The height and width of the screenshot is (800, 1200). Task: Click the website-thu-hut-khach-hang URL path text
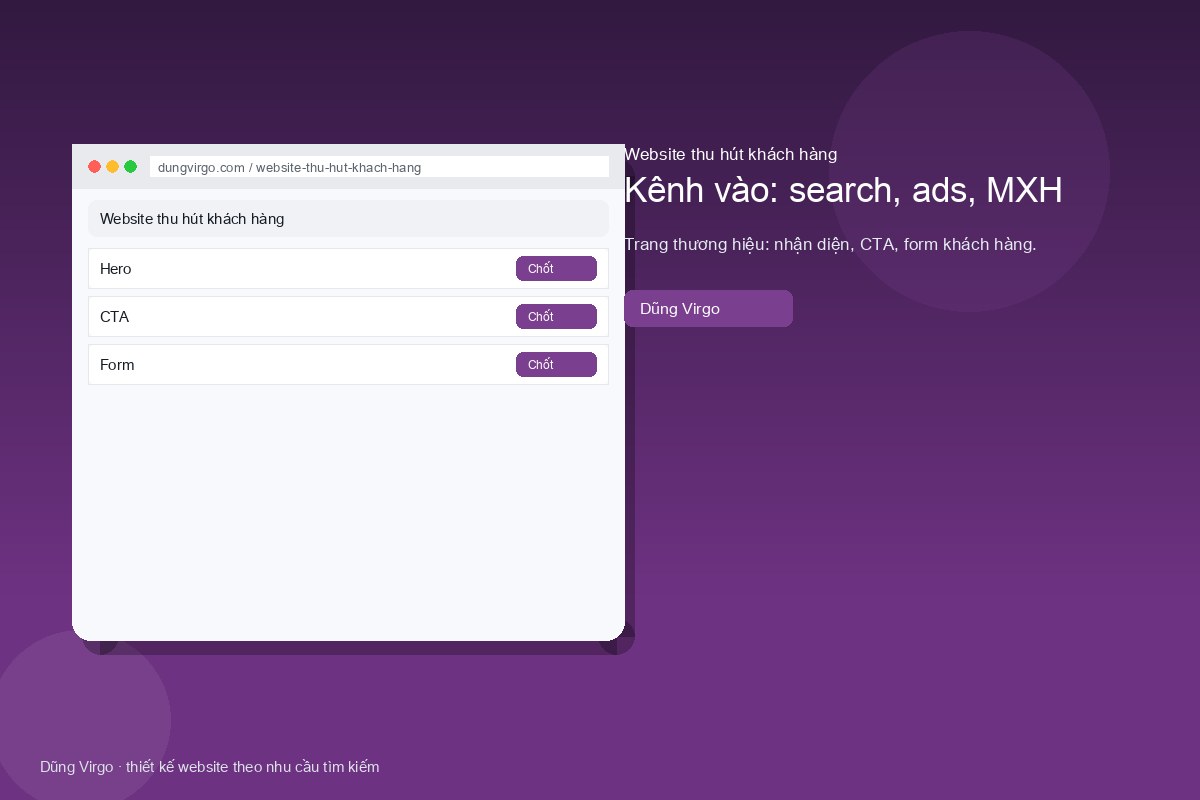[x=338, y=167]
